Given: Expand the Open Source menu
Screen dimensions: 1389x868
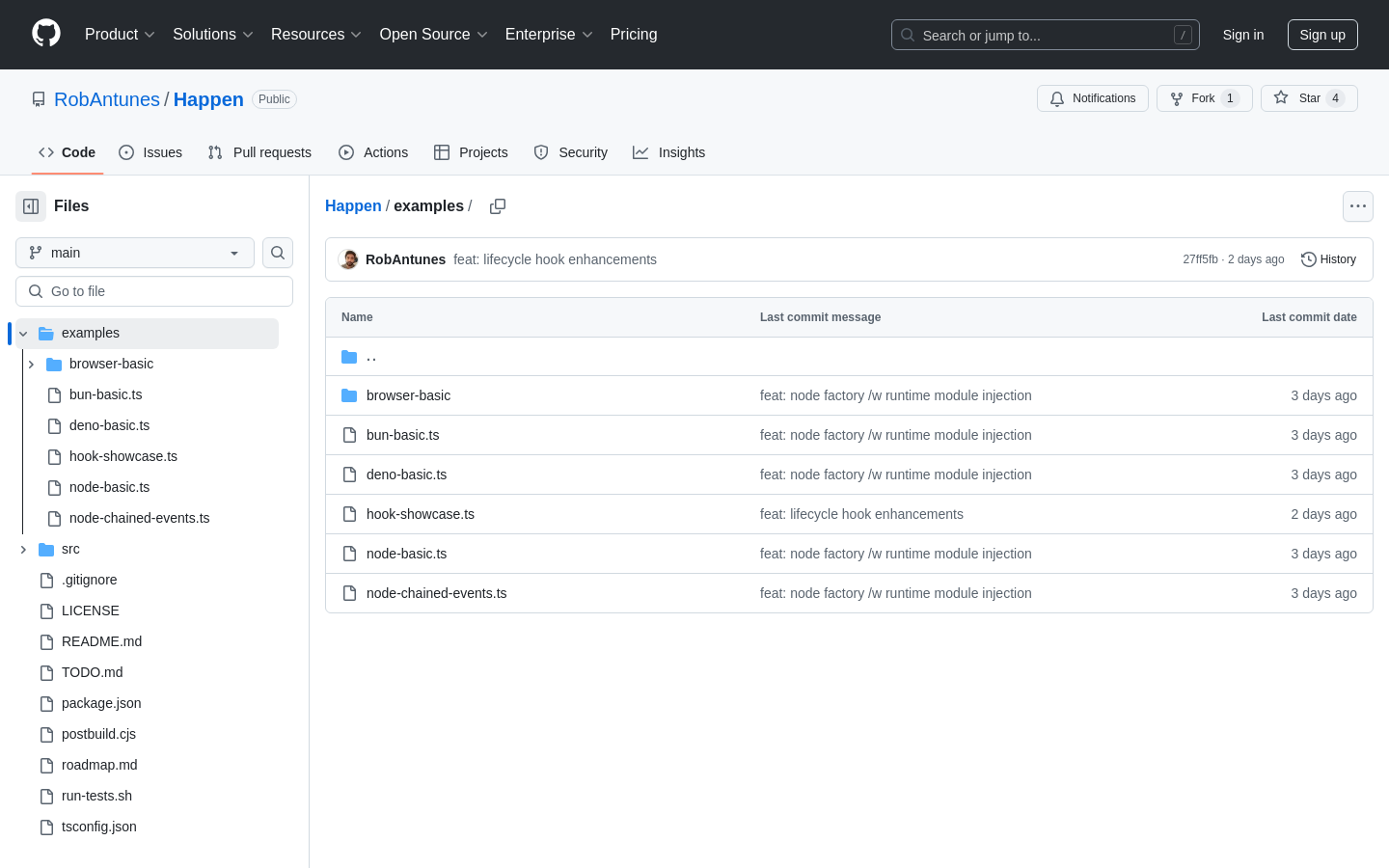Looking at the screenshot, I should coord(434,34).
